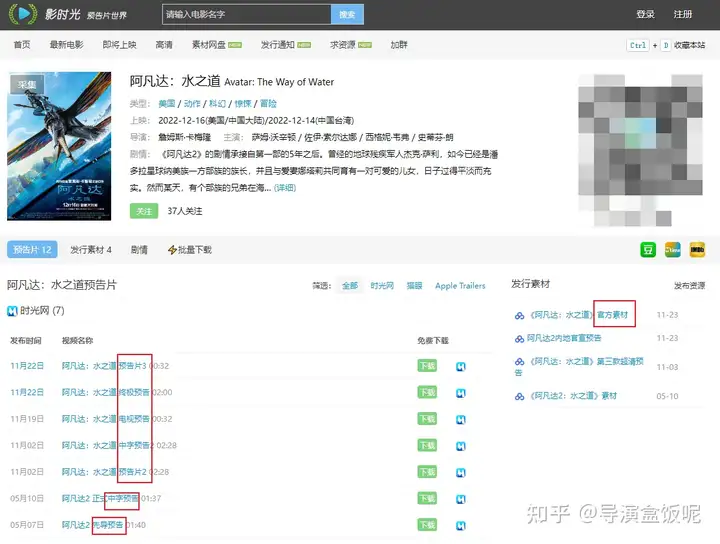Image resolution: width=720 pixels, height=544 pixels.
Task: Click the Mtime source icon for 正式中字预告 row
Action: [461, 499]
